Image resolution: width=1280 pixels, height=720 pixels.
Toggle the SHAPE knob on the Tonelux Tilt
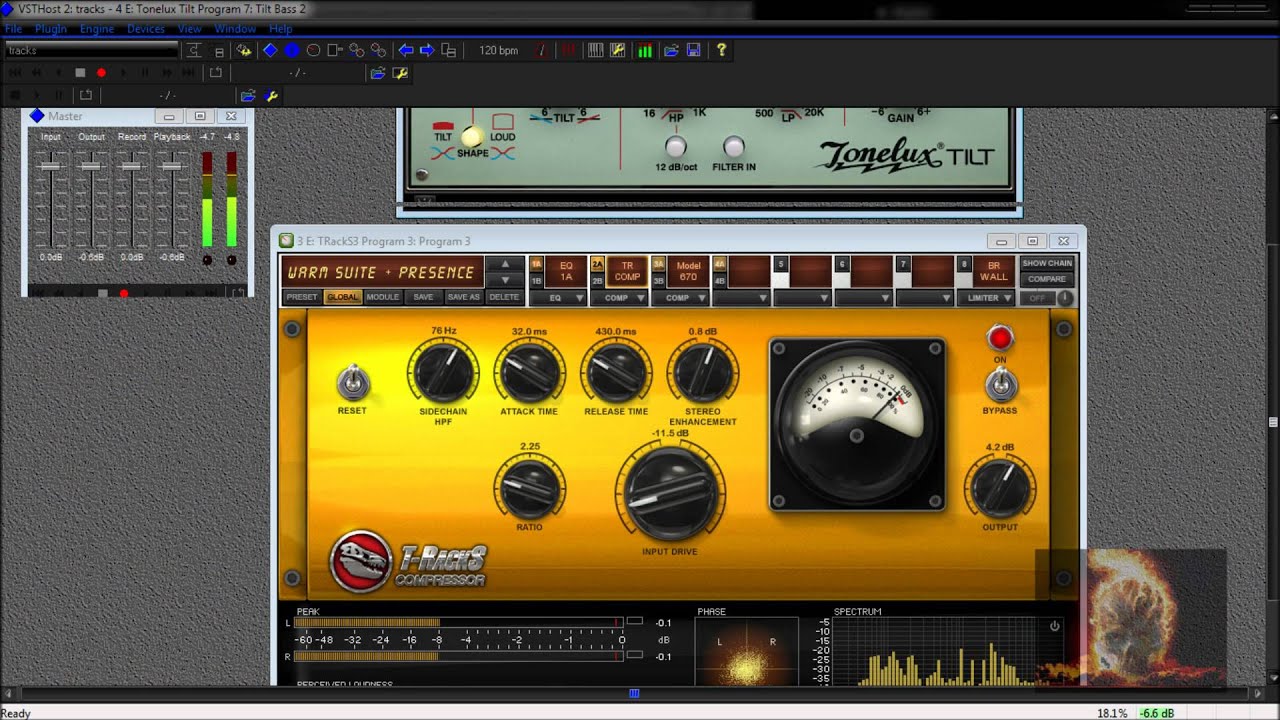click(x=472, y=136)
